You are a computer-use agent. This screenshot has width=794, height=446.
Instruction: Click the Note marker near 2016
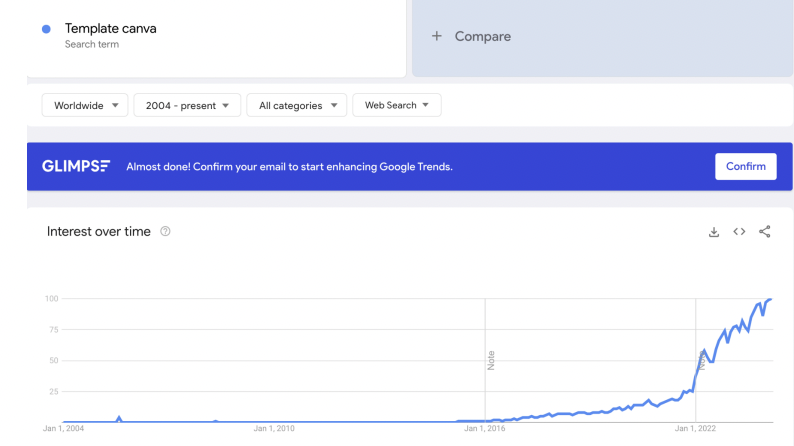491,360
